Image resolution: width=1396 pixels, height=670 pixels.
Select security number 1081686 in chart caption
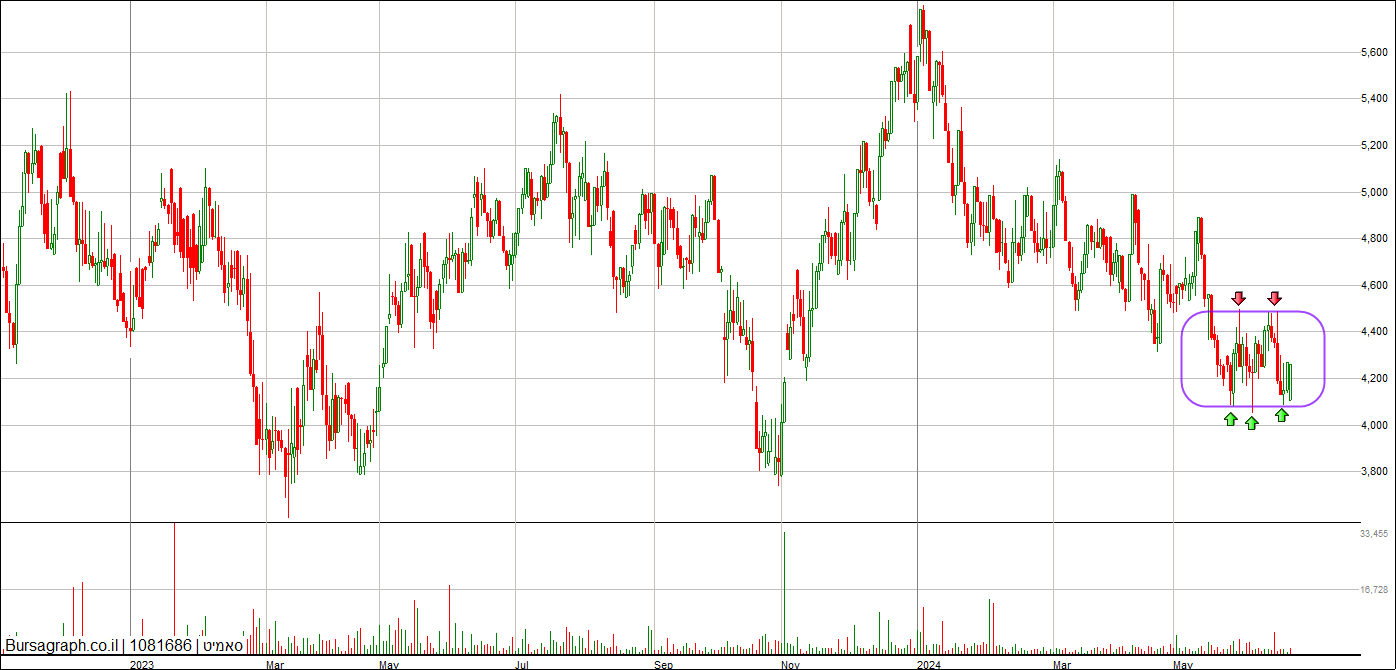pos(160,646)
